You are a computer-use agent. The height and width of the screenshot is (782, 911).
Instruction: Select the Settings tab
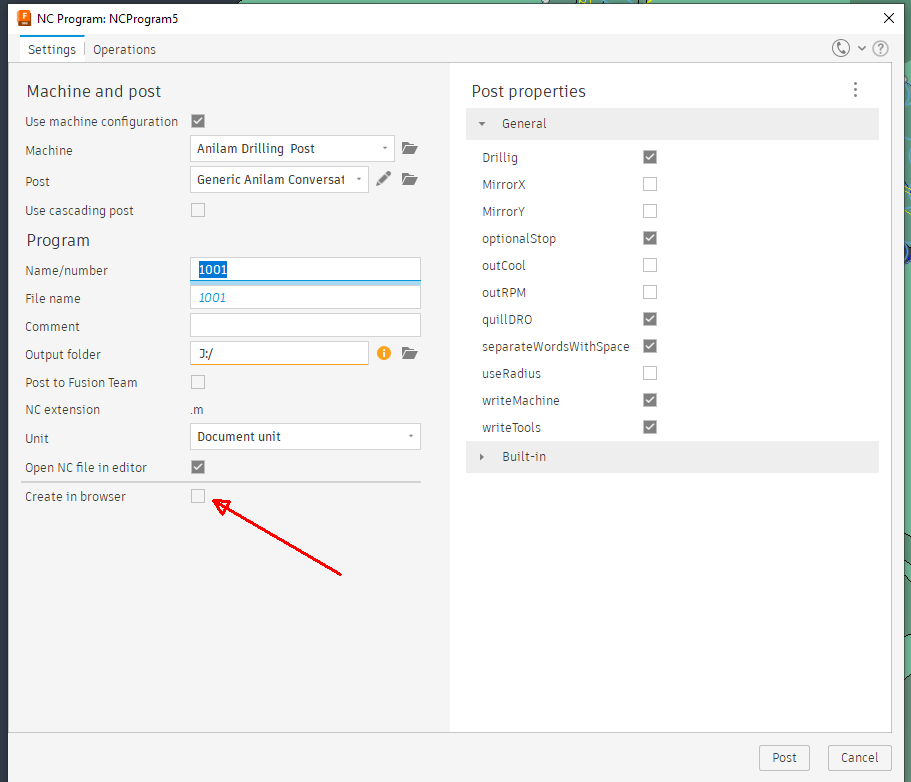tap(51, 49)
